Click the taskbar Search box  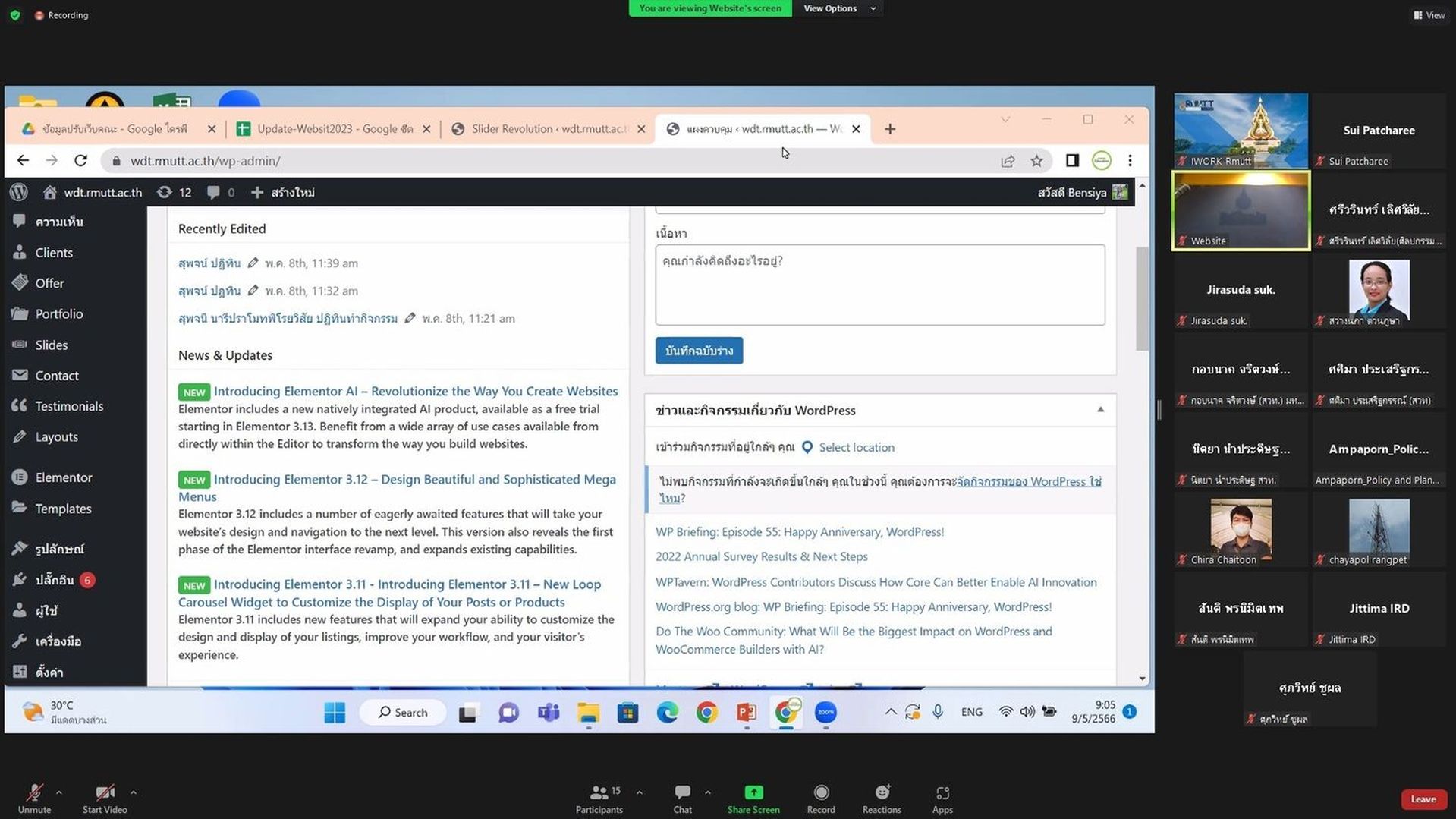[402, 712]
